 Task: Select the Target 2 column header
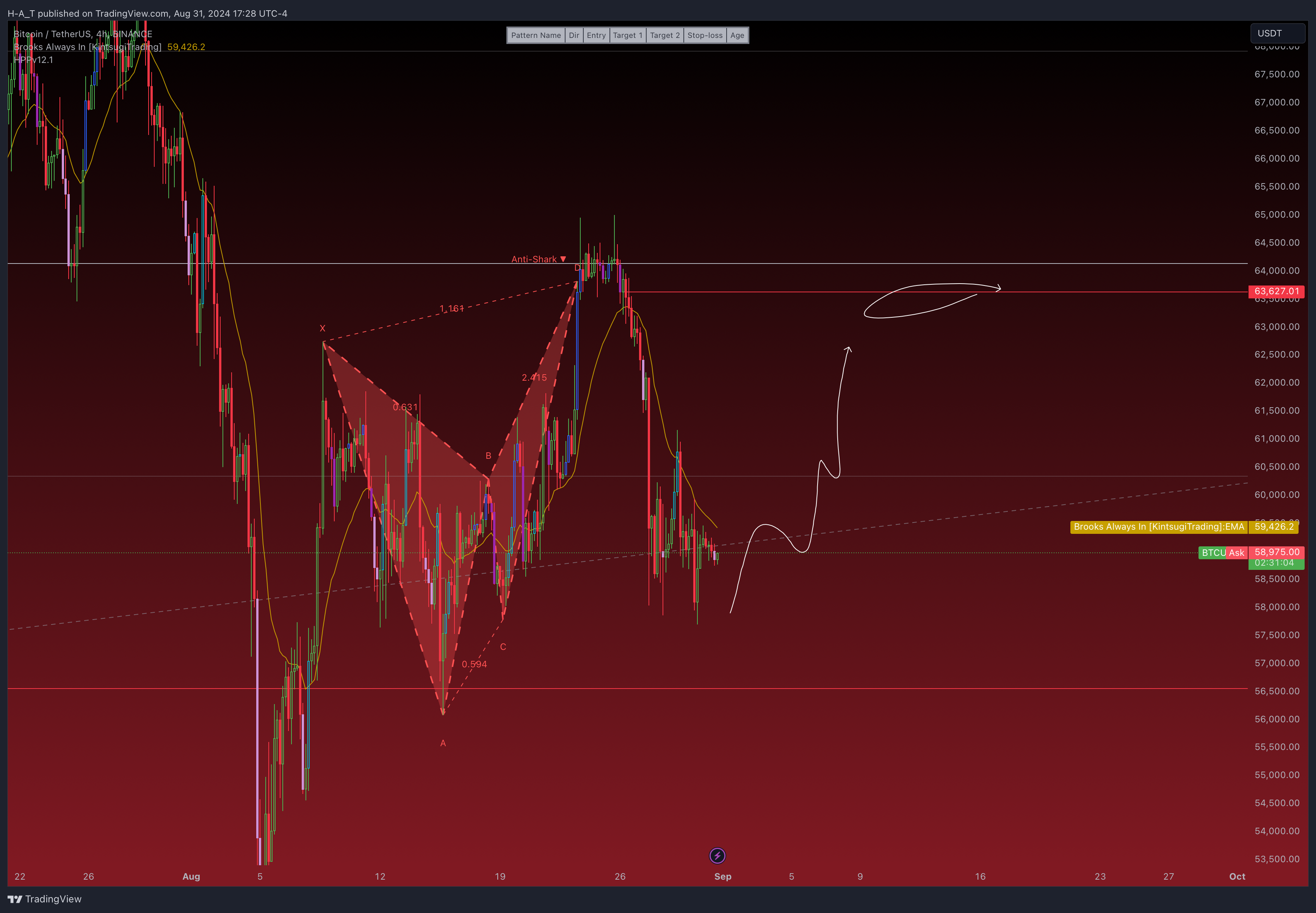tap(665, 36)
